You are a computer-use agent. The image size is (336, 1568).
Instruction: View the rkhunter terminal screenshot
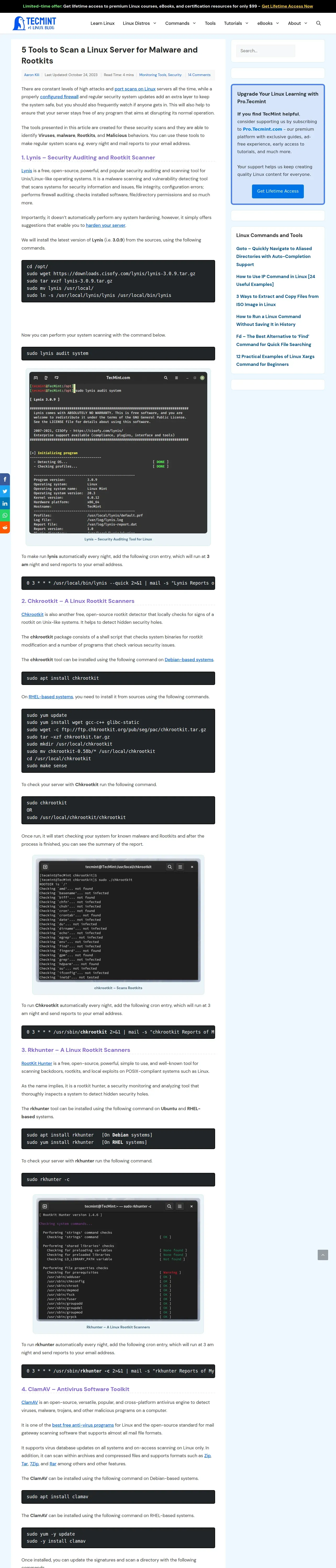(x=118, y=1259)
